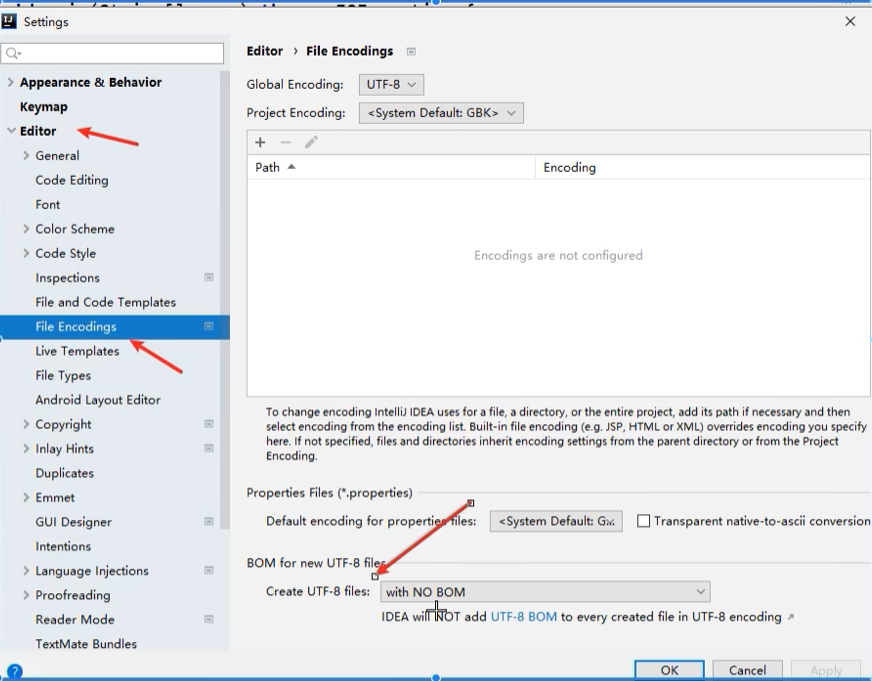Focus the settings search input field
This screenshot has height=681, width=872.
click(x=112, y=53)
